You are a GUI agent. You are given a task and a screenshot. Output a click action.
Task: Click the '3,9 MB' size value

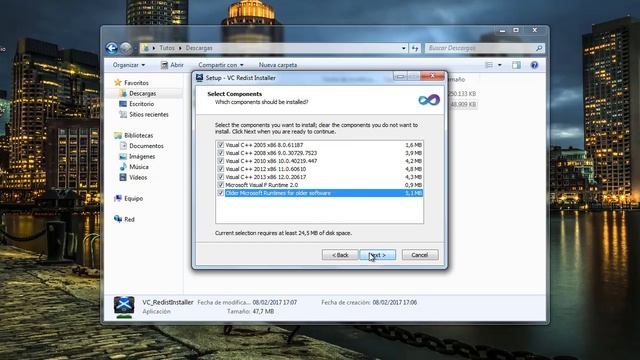413,153
